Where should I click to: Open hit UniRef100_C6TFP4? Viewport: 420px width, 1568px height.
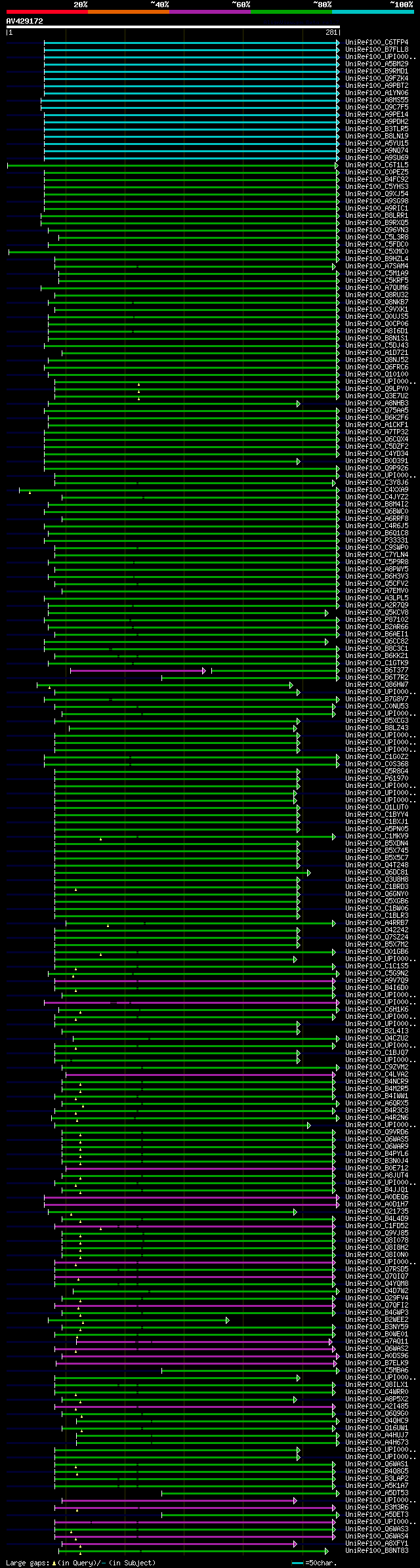[377, 43]
